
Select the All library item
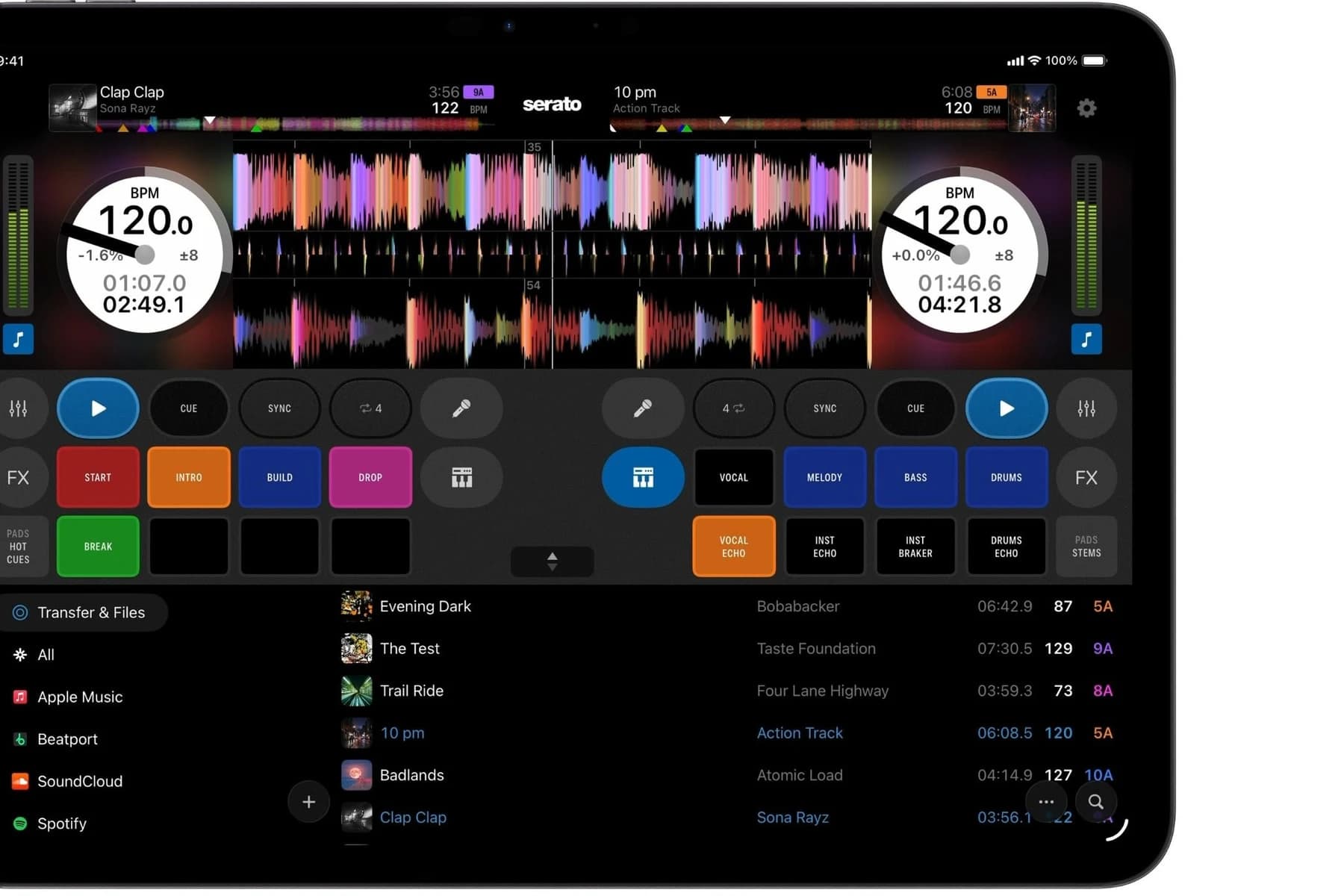coord(34,655)
